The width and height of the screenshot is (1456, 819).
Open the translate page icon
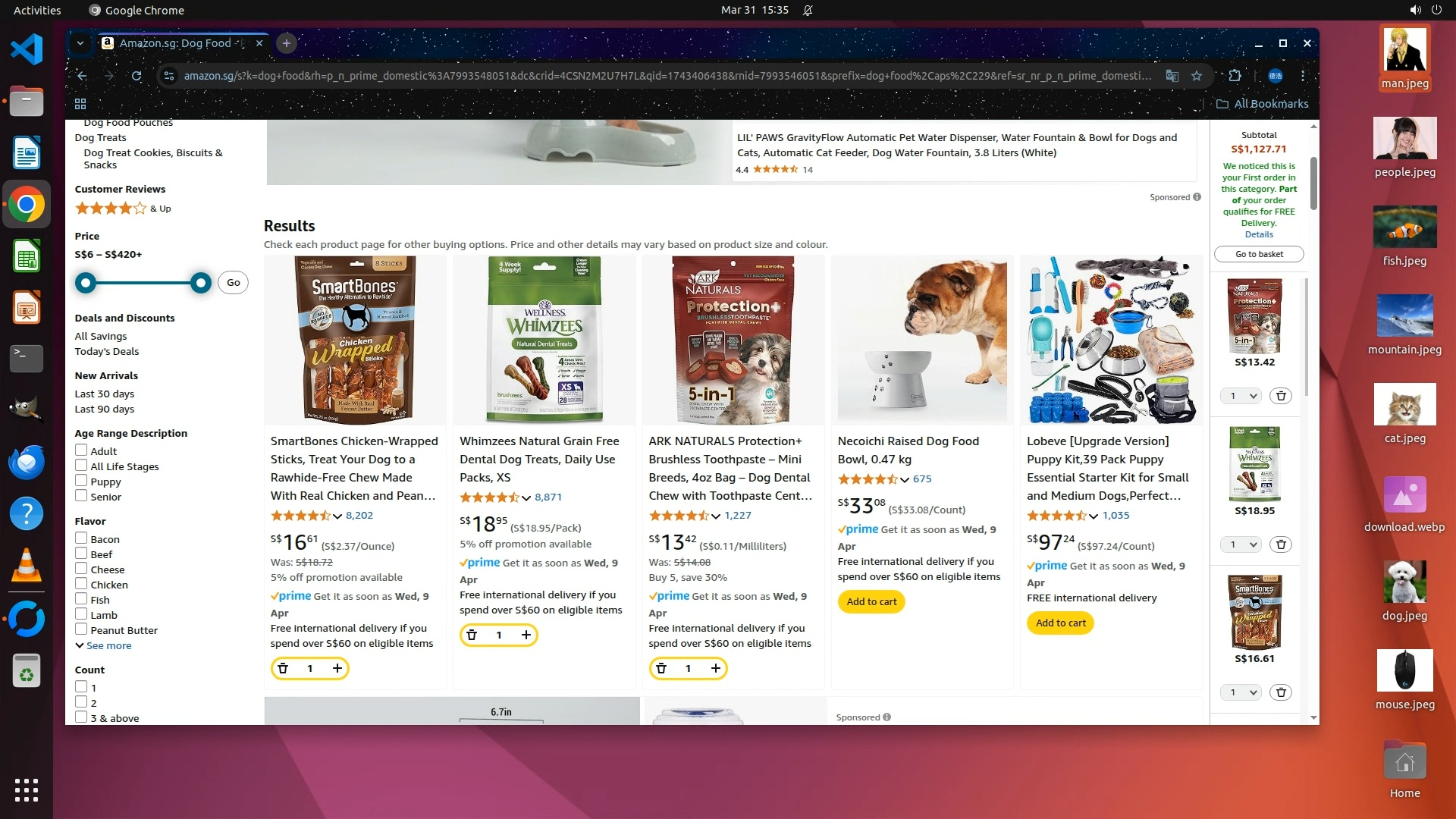[x=1172, y=76]
